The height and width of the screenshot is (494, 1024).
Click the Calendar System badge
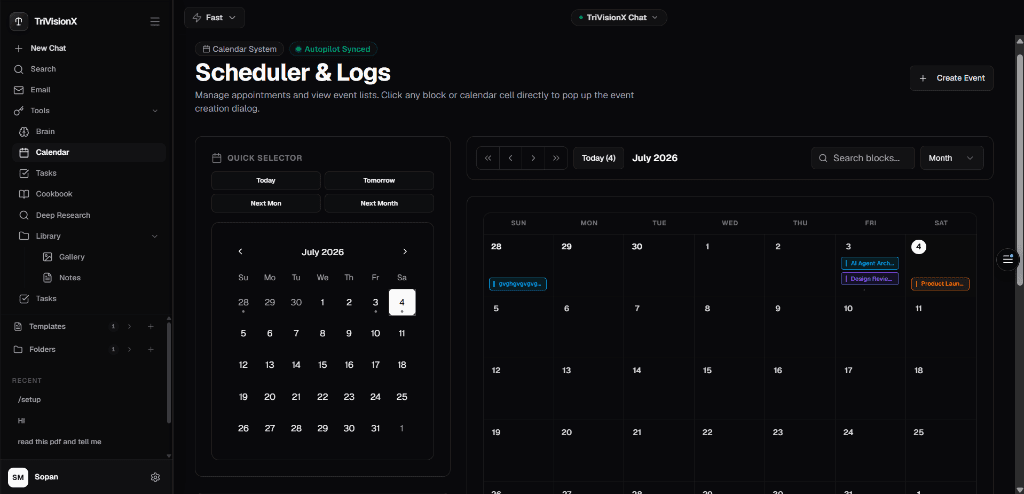tap(240, 49)
